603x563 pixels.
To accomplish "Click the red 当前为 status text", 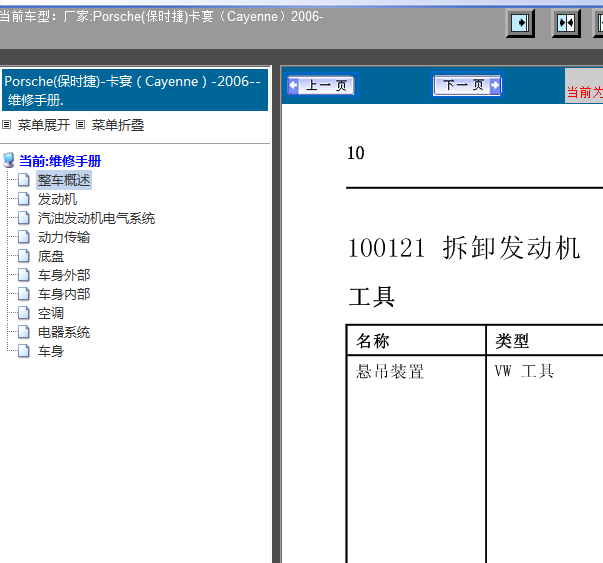I will pyautogui.click(x=585, y=93).
